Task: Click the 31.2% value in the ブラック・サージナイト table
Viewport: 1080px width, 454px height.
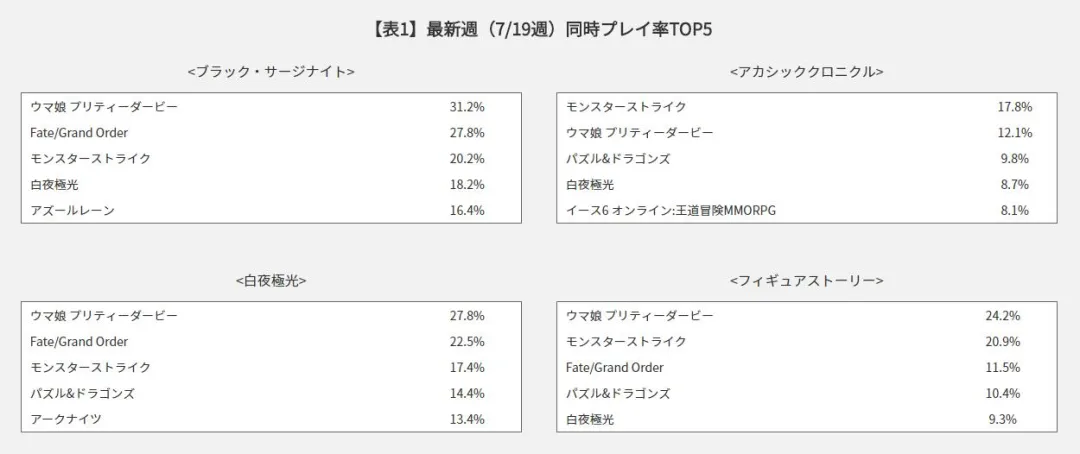Action: point(467,107)
